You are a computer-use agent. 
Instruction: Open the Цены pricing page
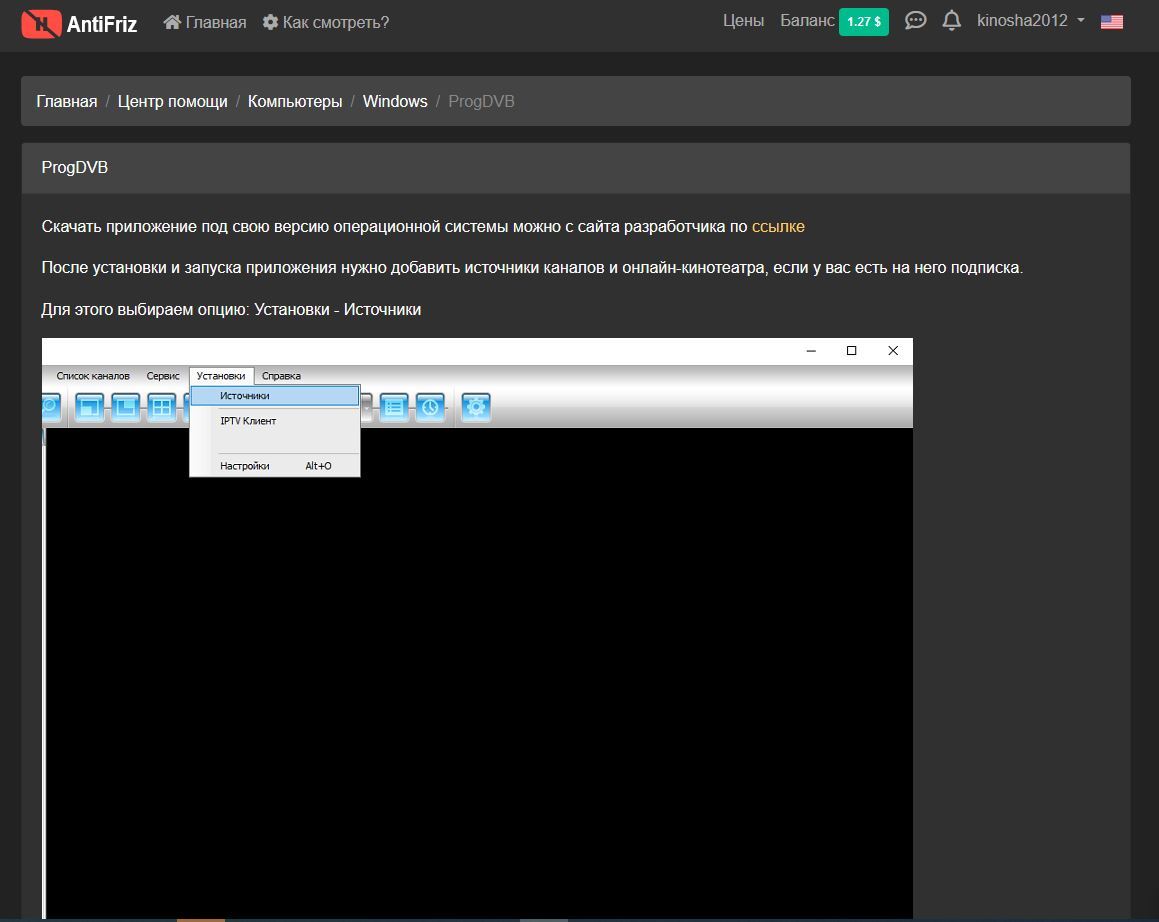(743, 21)
